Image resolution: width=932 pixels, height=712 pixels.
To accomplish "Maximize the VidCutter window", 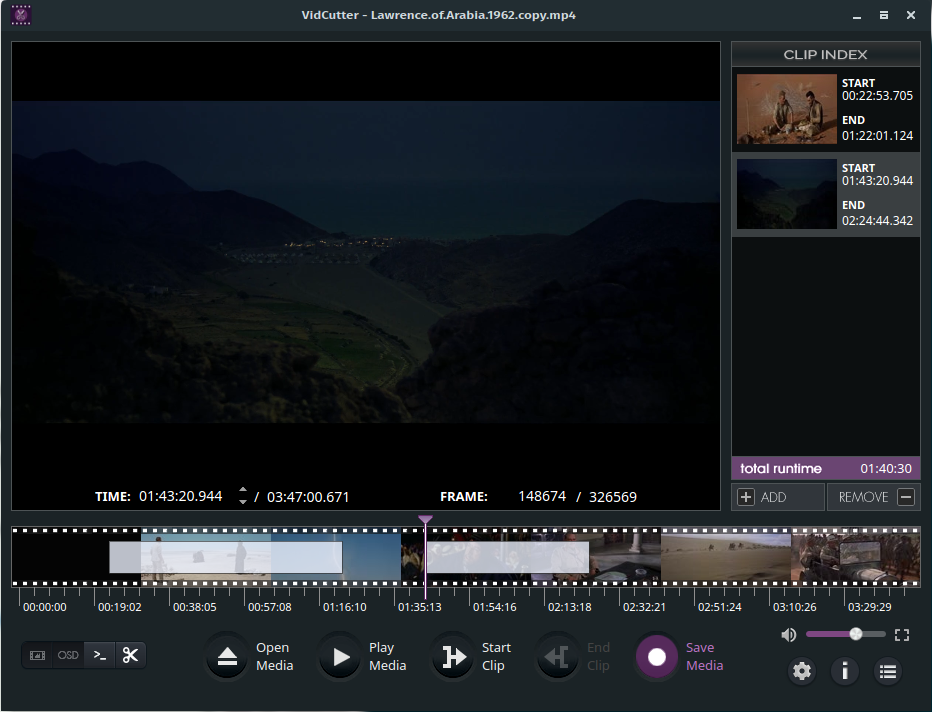I will [884, 15].
